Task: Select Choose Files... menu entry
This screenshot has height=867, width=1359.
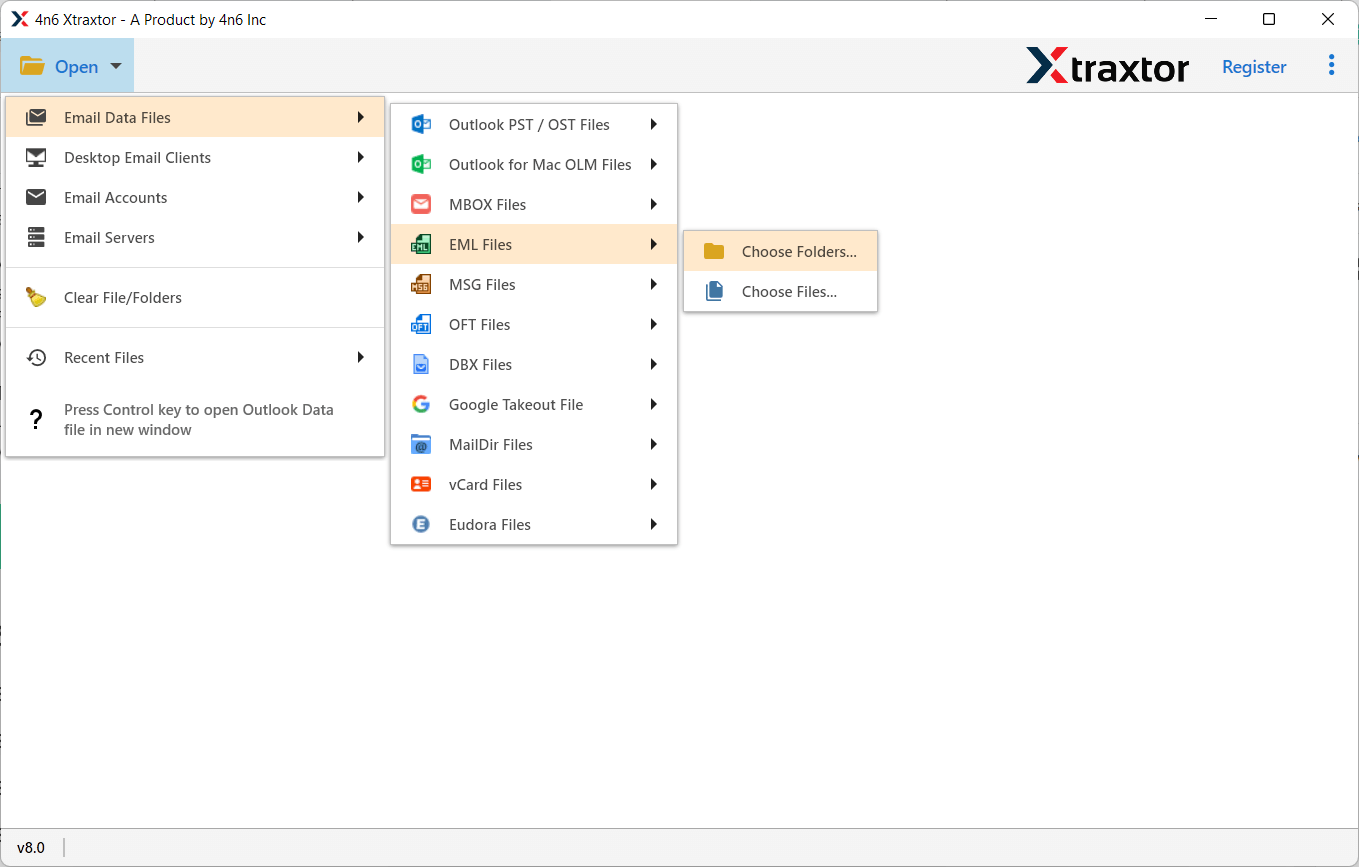Action: point(780,291)
